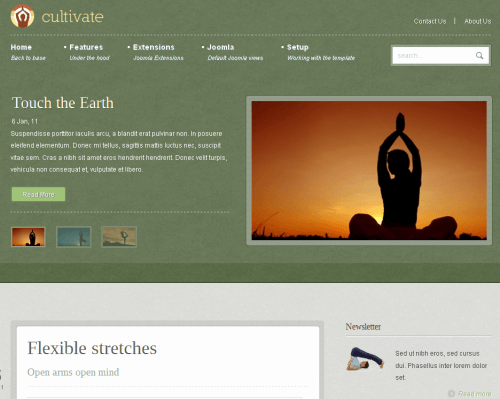Image resolution: width=500 pixels, height=399 pixels.
Task: Open the Home menu item
Action: click(x=21, y=47)
